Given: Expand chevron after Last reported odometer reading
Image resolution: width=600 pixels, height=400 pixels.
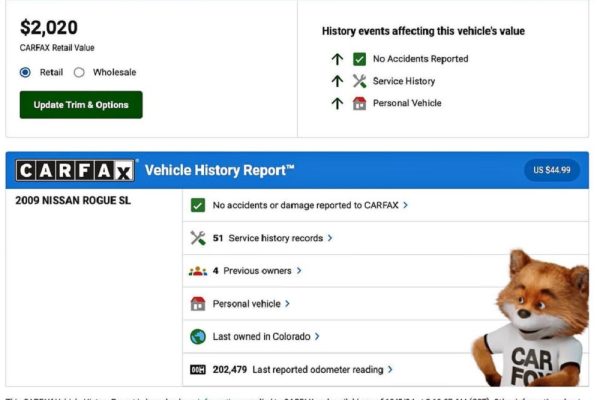Looking at the screenshot, I should point(390,370).
